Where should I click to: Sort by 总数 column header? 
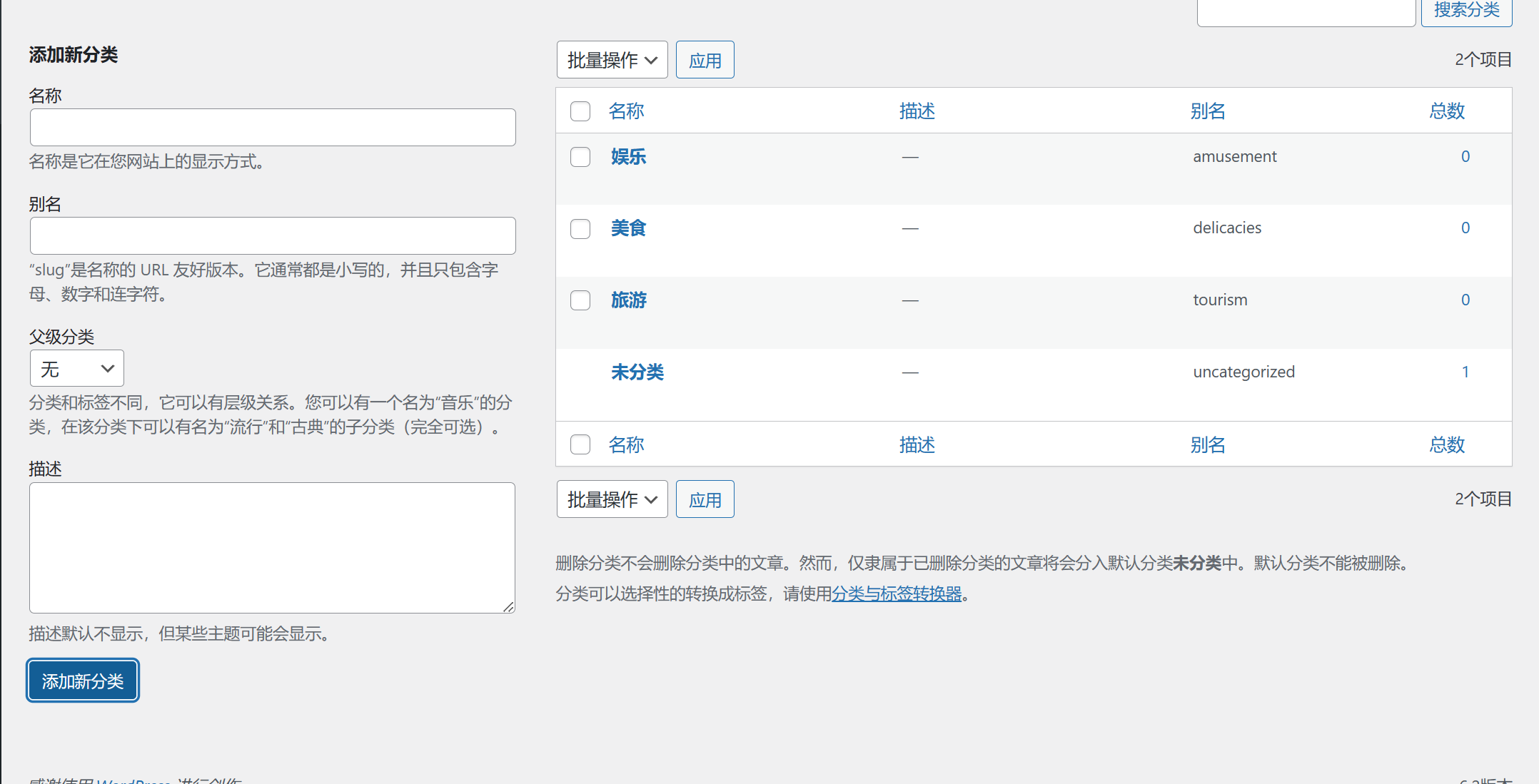point(1446,111)
